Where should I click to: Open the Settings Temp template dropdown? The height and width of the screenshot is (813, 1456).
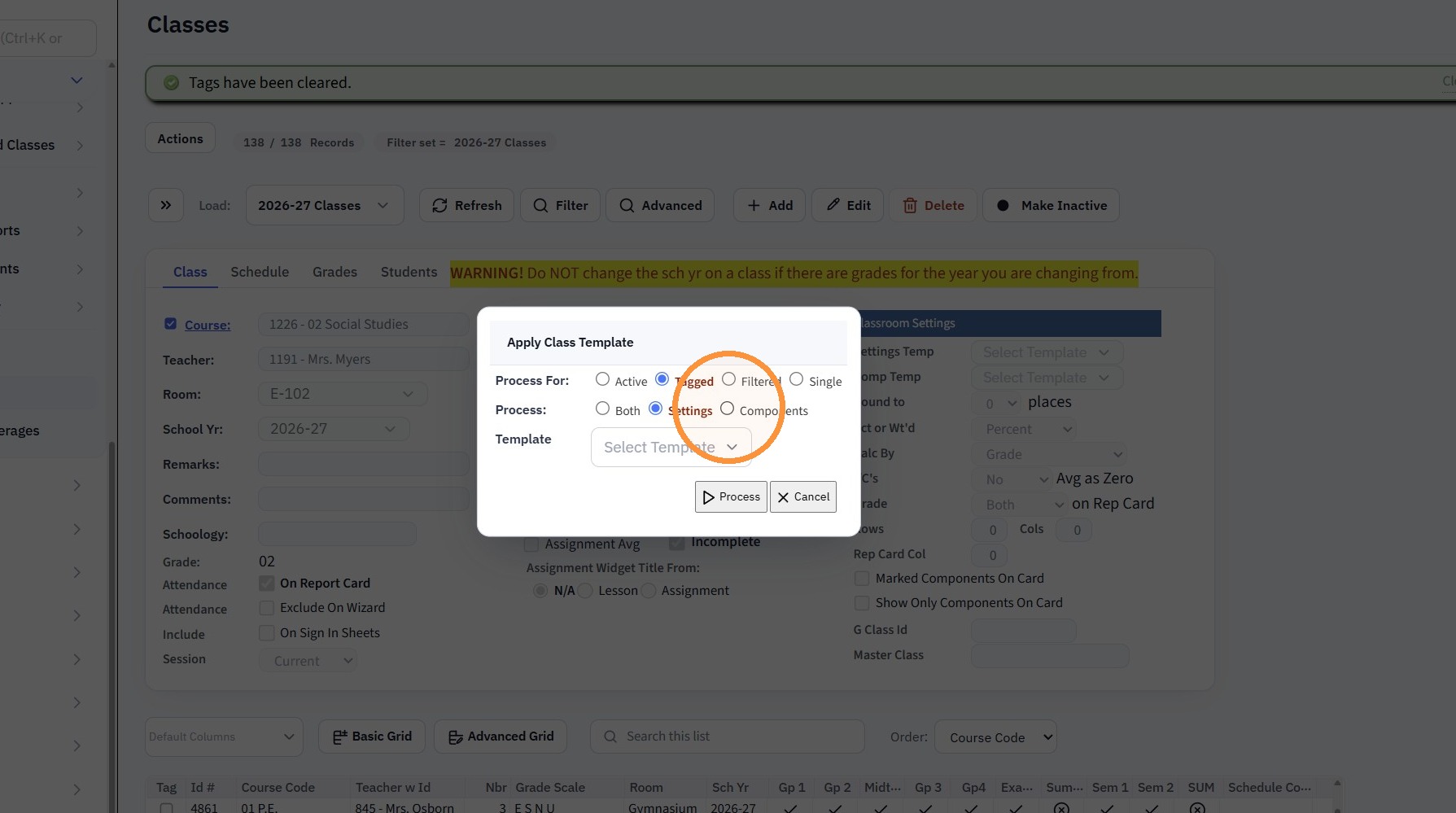(x=1047, y=352)
